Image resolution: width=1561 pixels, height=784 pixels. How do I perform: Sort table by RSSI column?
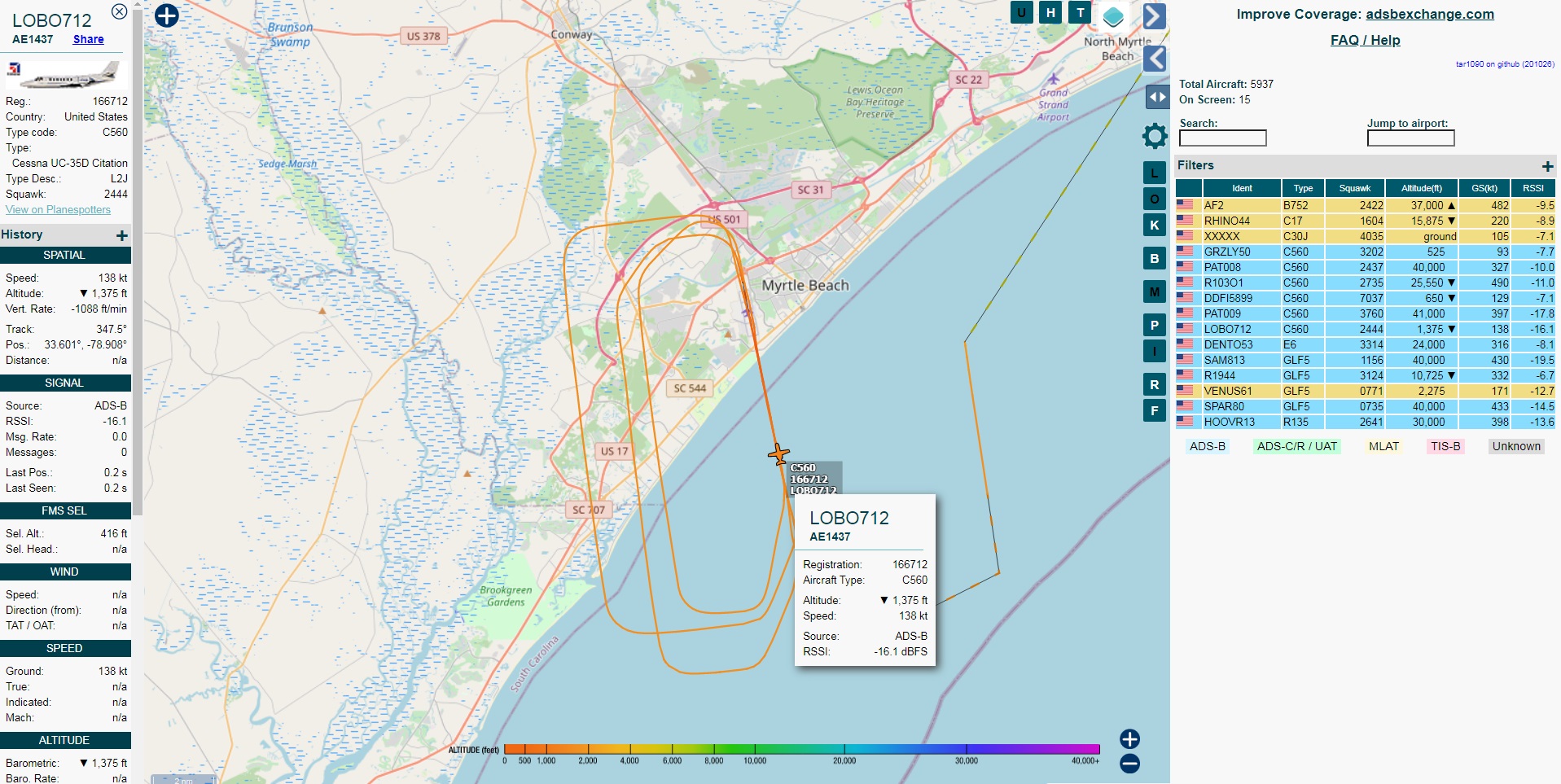click(x=1533, y=188)
